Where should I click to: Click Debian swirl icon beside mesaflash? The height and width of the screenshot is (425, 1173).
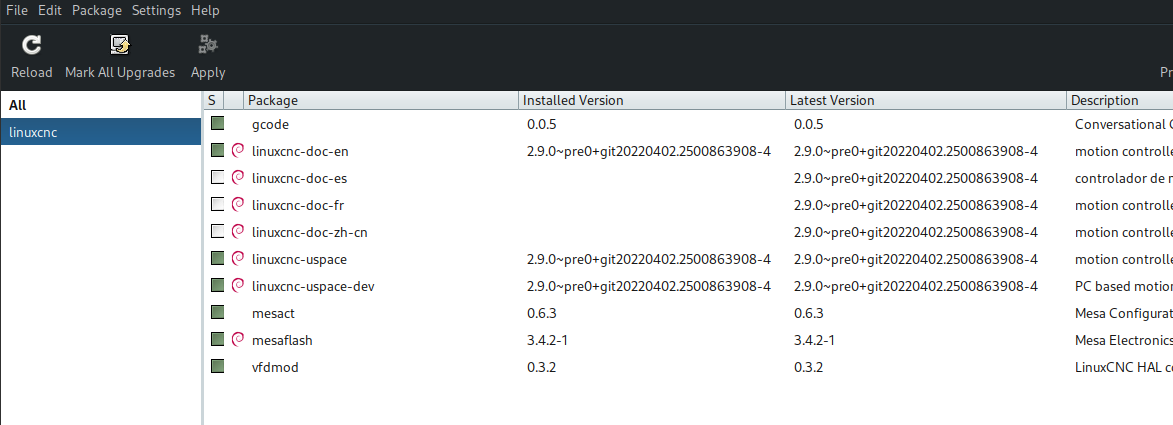238,339
